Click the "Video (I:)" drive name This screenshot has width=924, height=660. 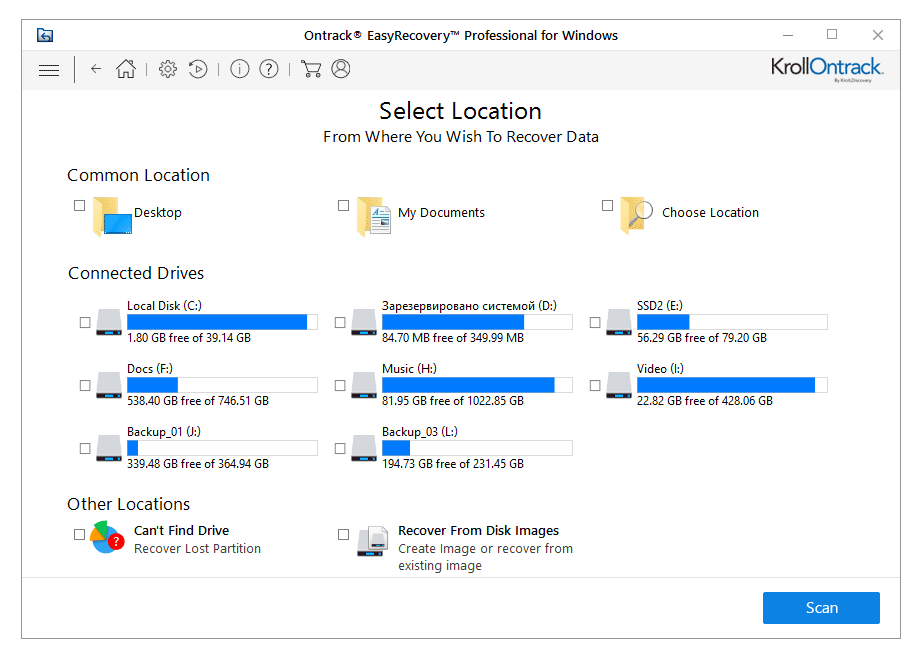661,369
